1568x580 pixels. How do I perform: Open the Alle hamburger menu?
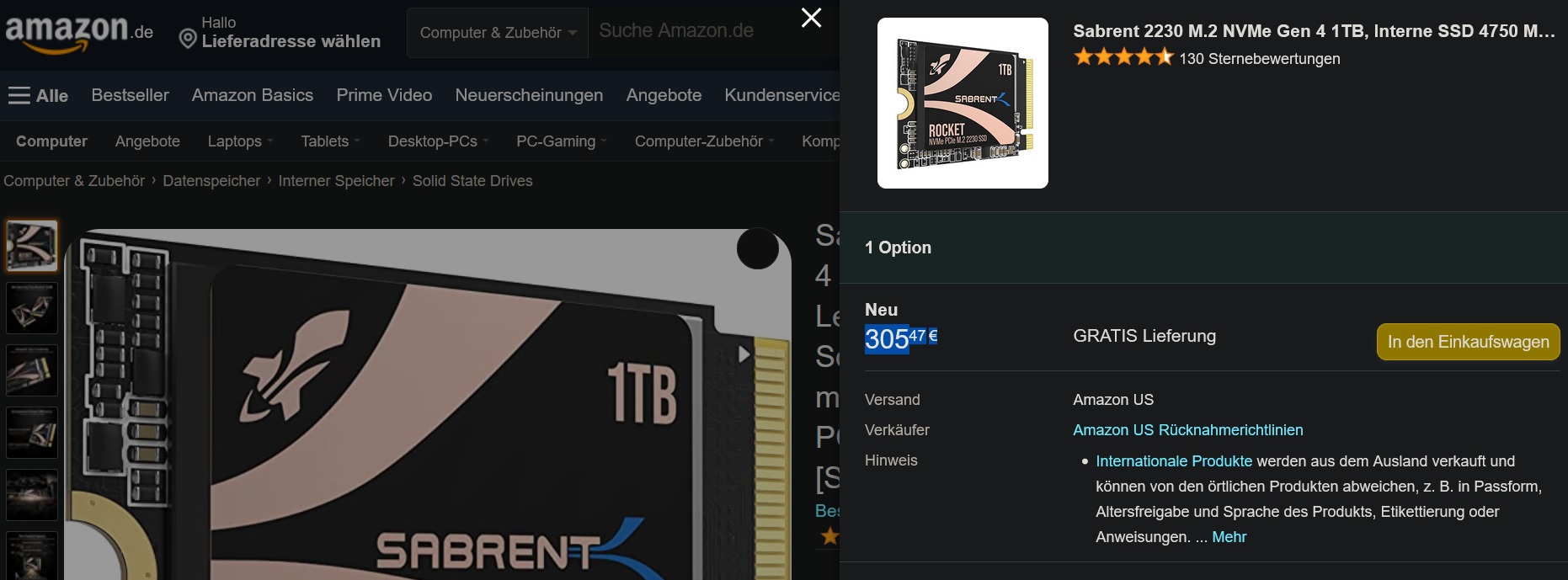(x=38, y=96)
